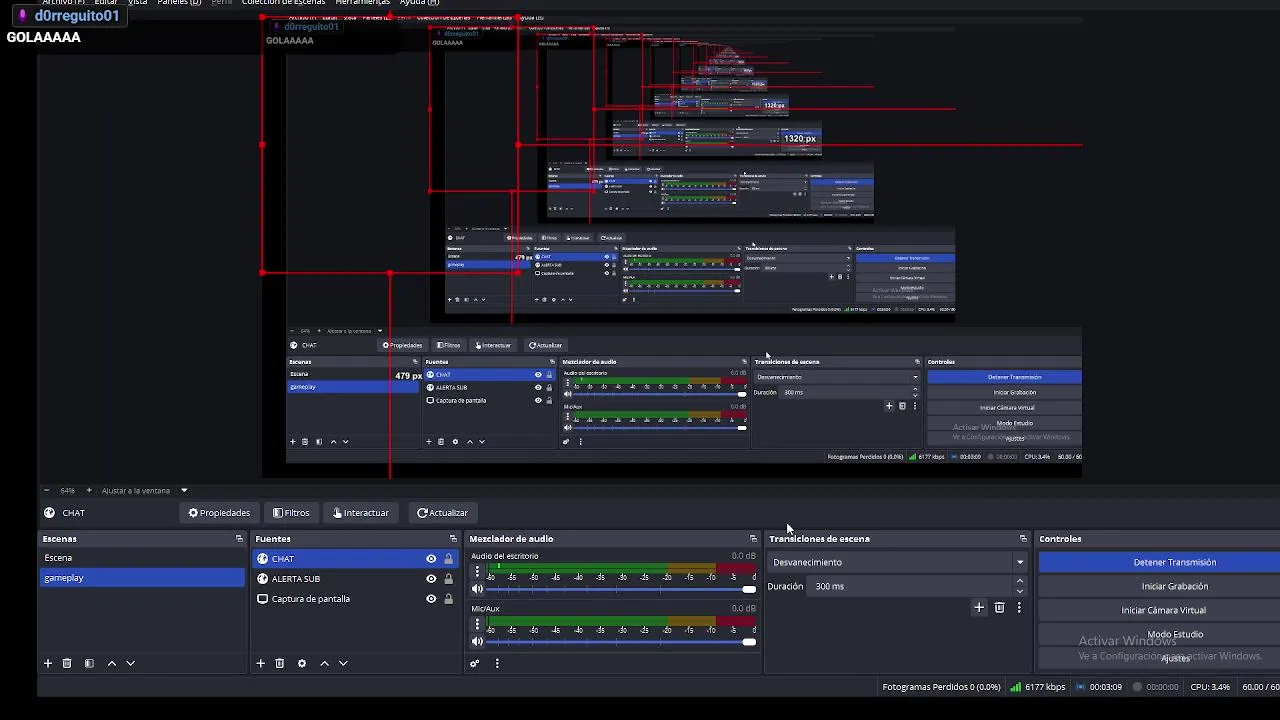Add a new scene with plus icon in Escenas

[47, 663]
